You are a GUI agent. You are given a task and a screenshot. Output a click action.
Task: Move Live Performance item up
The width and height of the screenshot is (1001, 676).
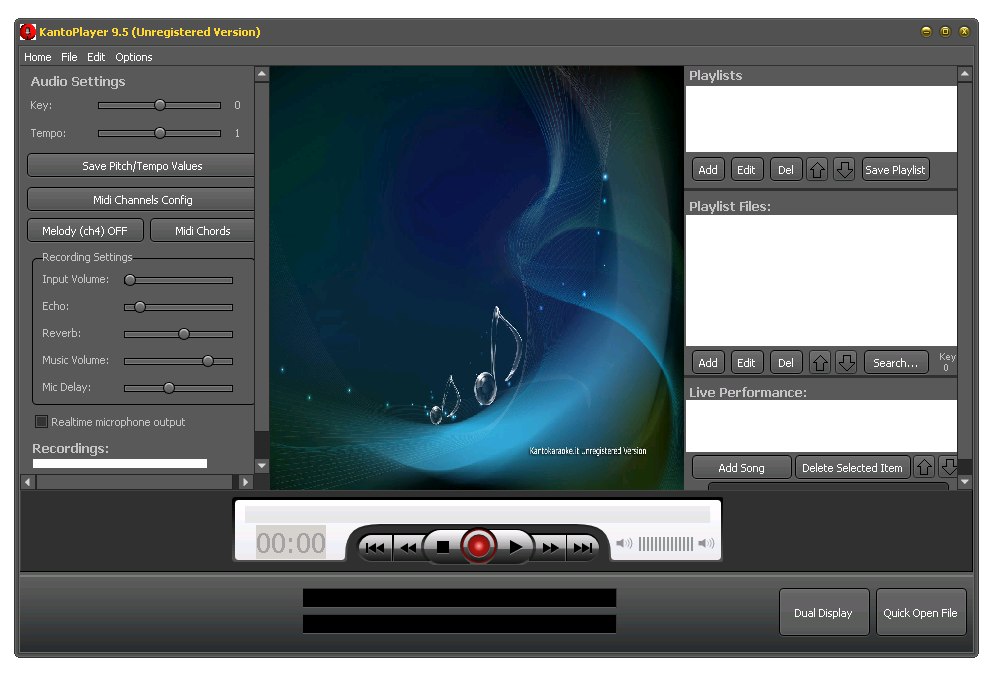tap(924, 467)
